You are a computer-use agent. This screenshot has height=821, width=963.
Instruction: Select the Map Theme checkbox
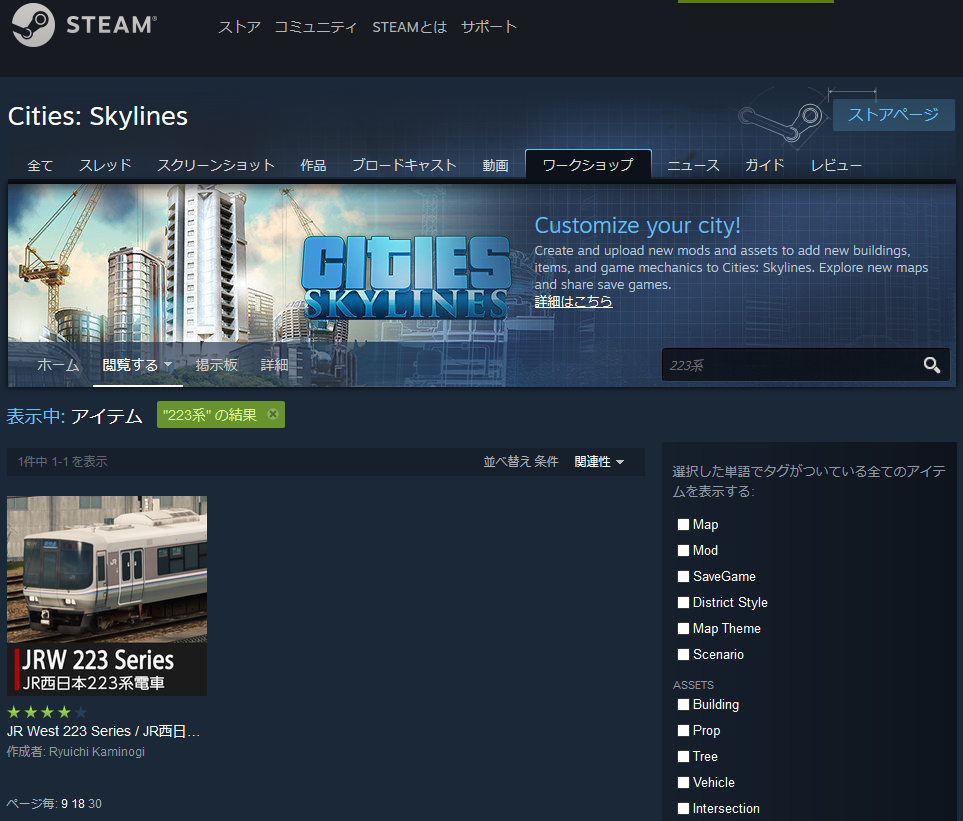click(683, 628)
